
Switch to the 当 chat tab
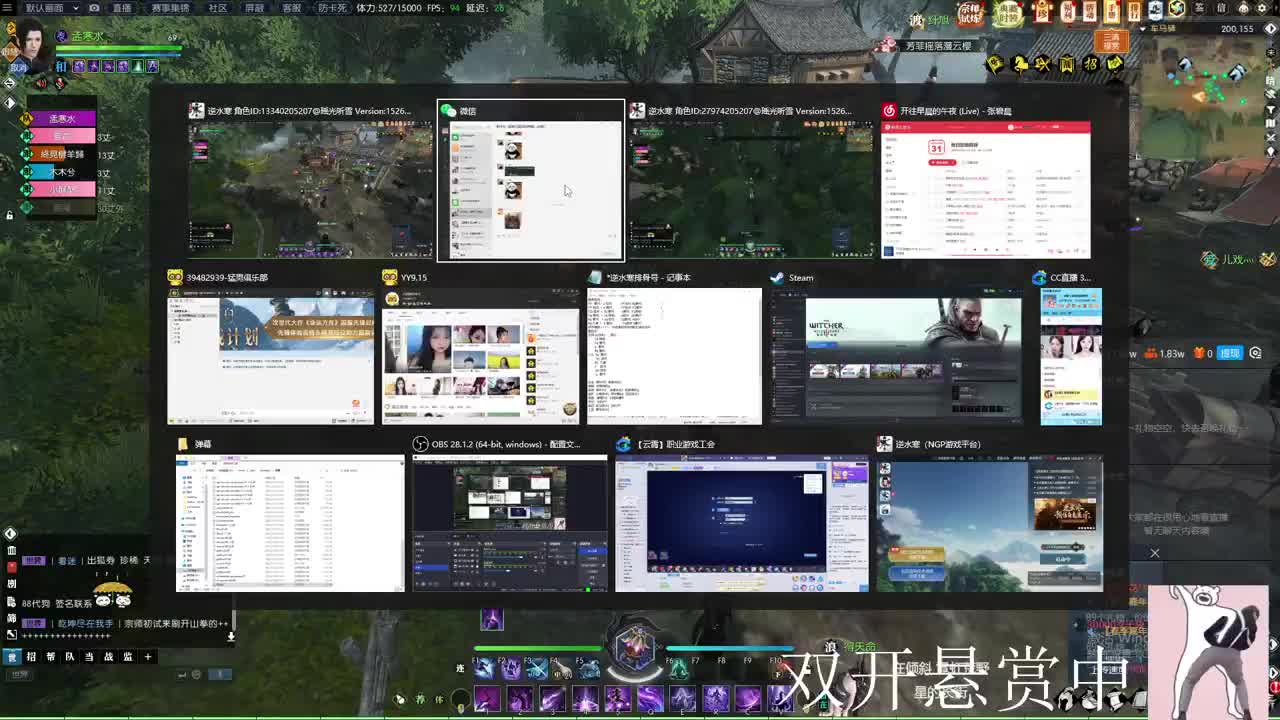pos(89,657)
